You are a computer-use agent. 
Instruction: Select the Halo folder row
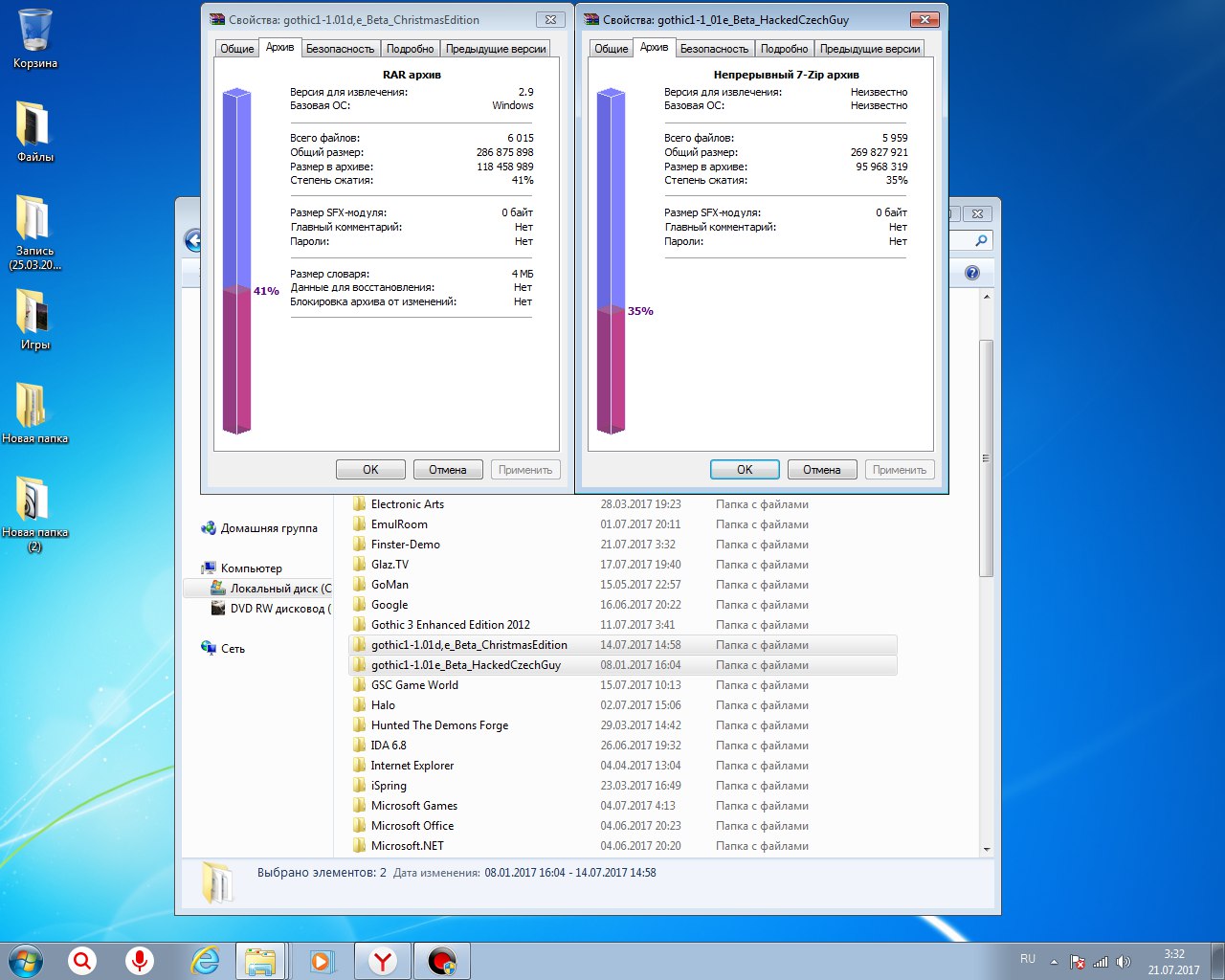(x=623, y=705)
